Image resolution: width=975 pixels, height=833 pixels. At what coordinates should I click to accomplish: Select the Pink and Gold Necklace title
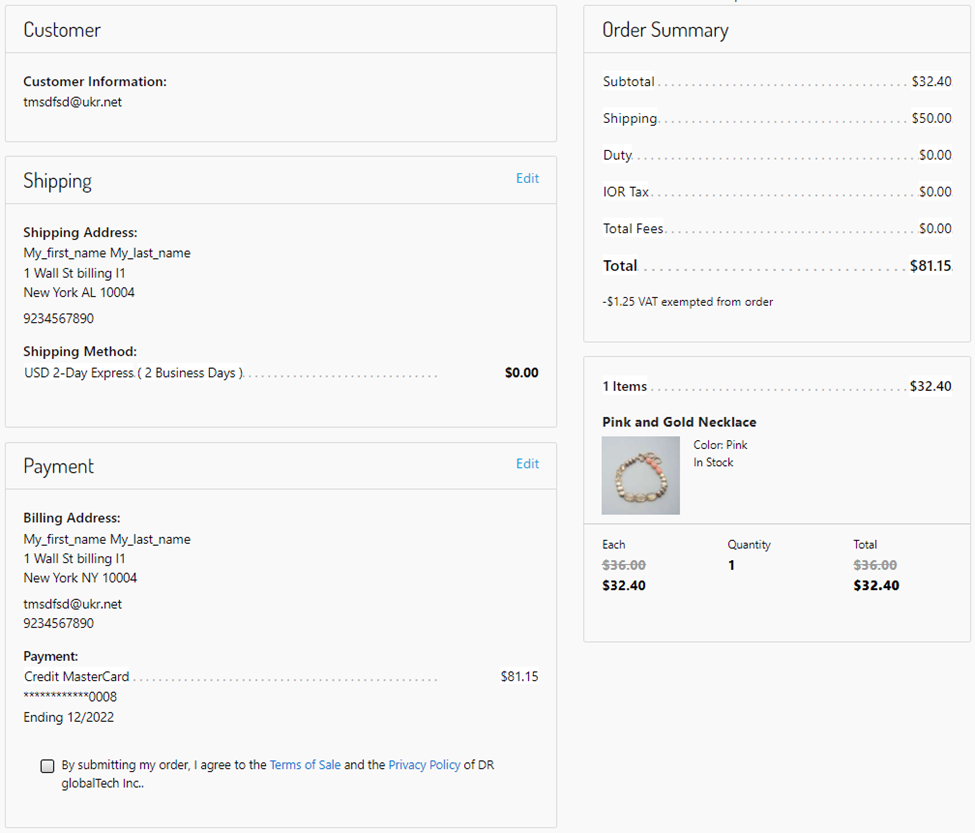pyautogui.click(x=679, y=422)
